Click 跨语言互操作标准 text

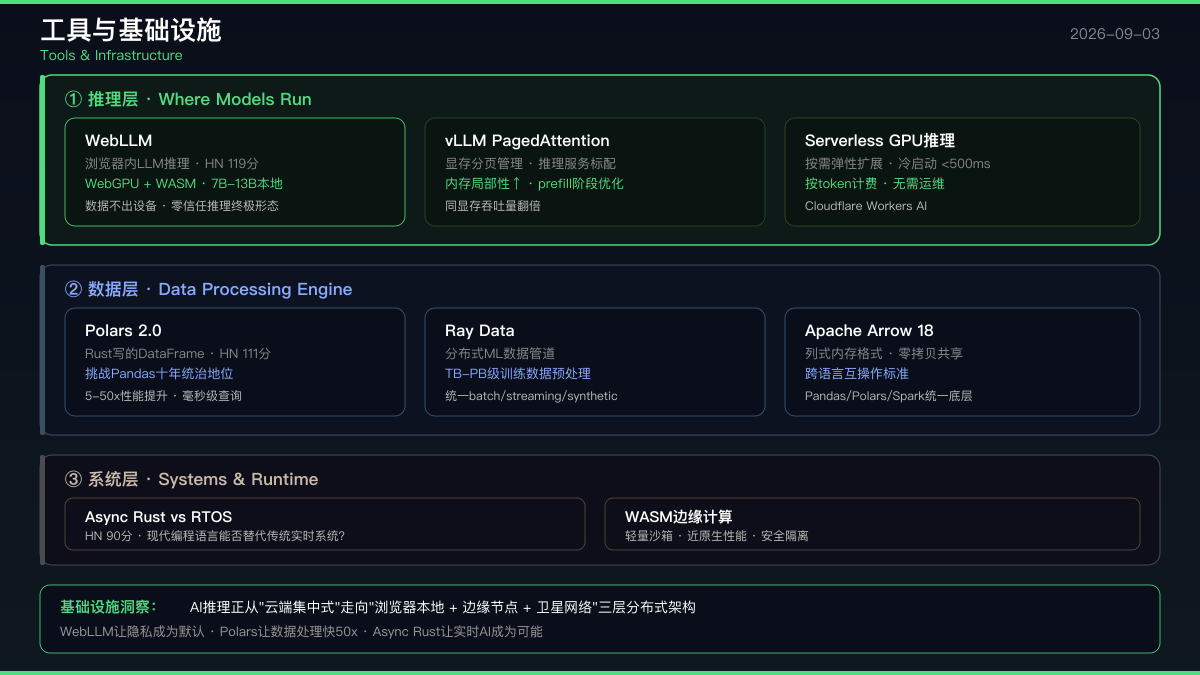857,374
